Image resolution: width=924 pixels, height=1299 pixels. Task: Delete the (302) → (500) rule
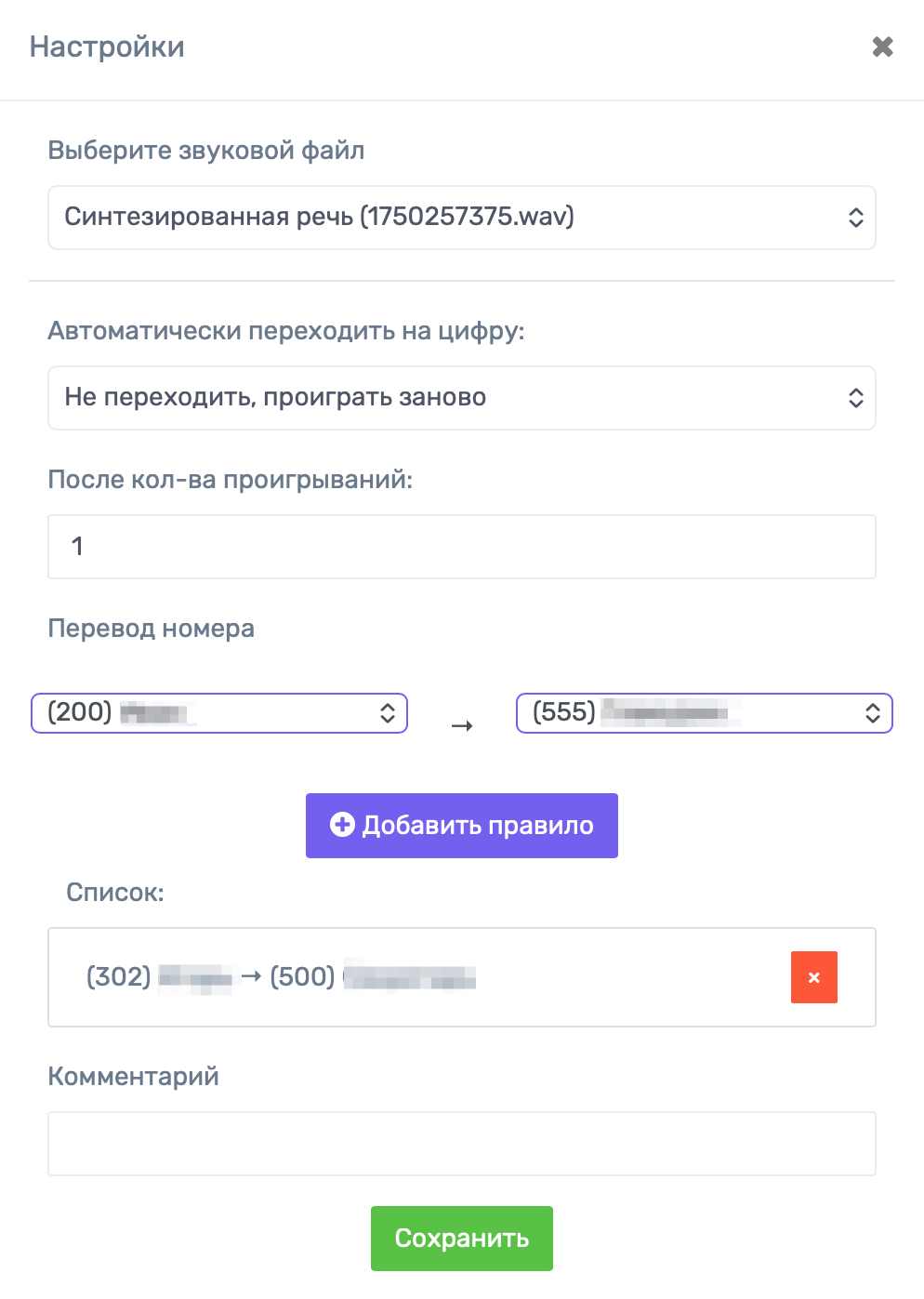813,977
